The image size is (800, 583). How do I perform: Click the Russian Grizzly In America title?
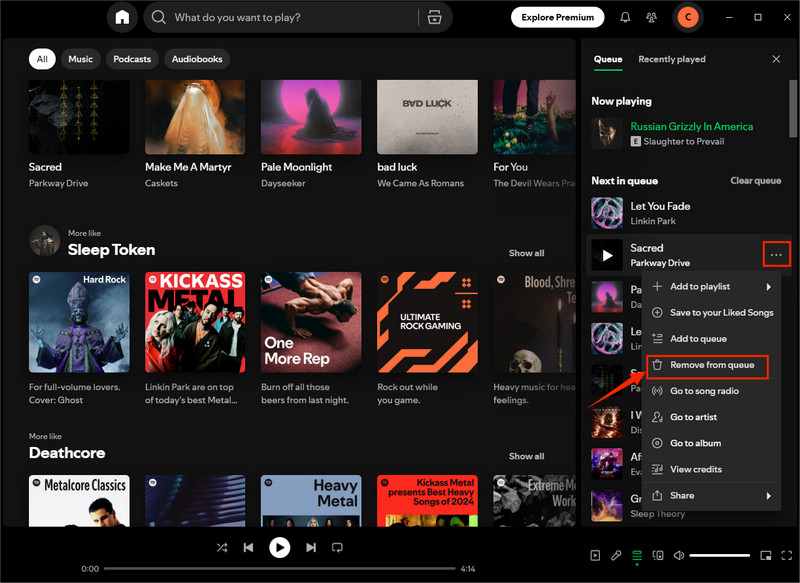point(691,126)
